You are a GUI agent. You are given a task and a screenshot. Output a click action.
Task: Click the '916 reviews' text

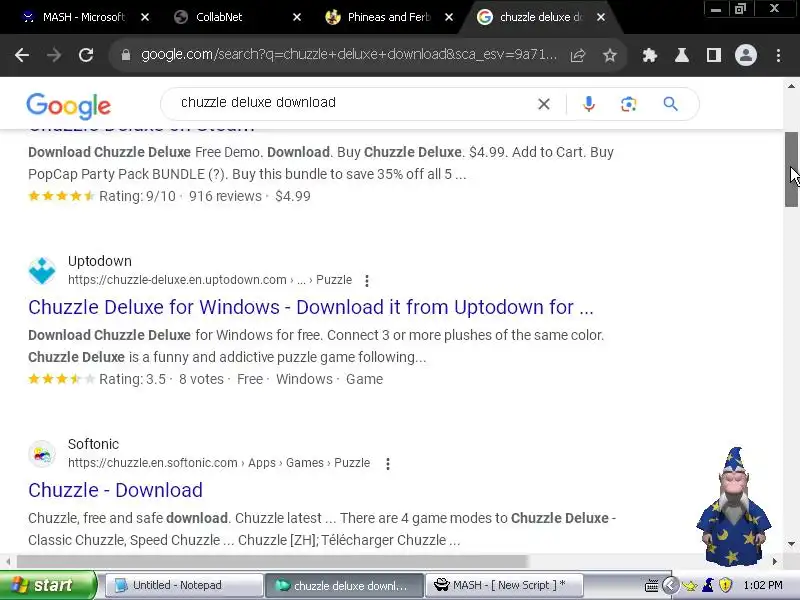[x=225, y=196]
